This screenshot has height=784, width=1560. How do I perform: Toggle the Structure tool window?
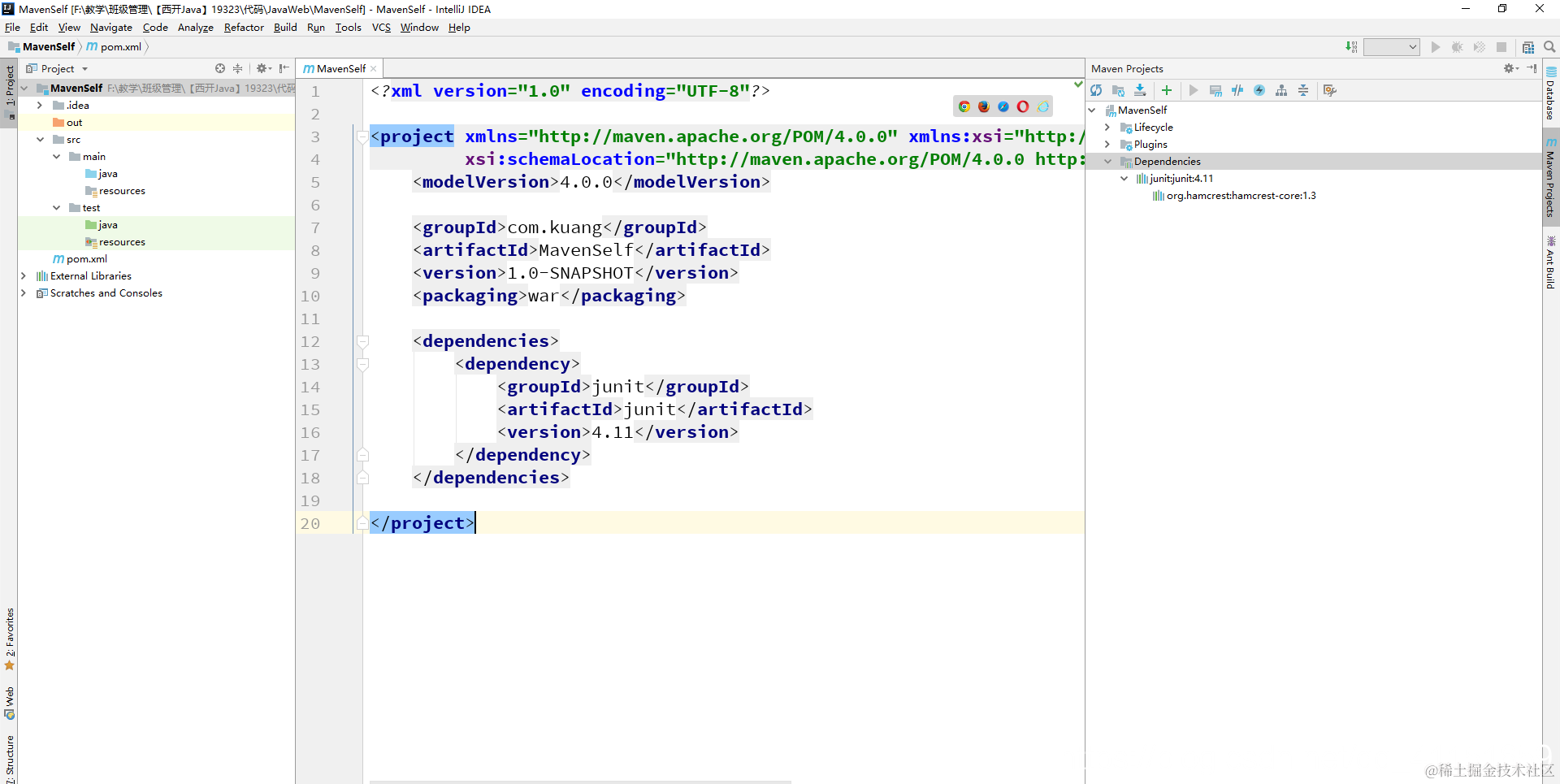(10, 759)
